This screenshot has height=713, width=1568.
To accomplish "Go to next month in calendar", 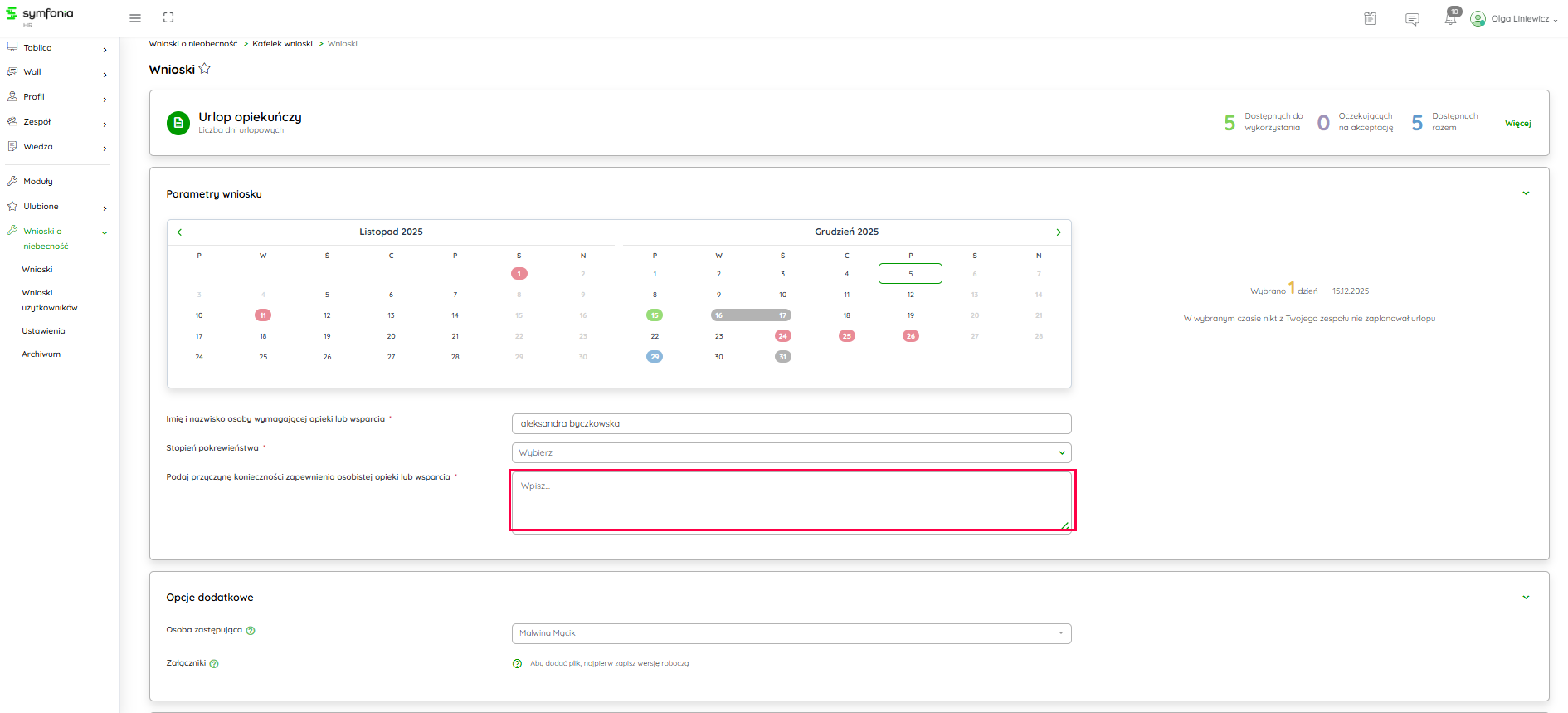I will [x=1059, y=232].
